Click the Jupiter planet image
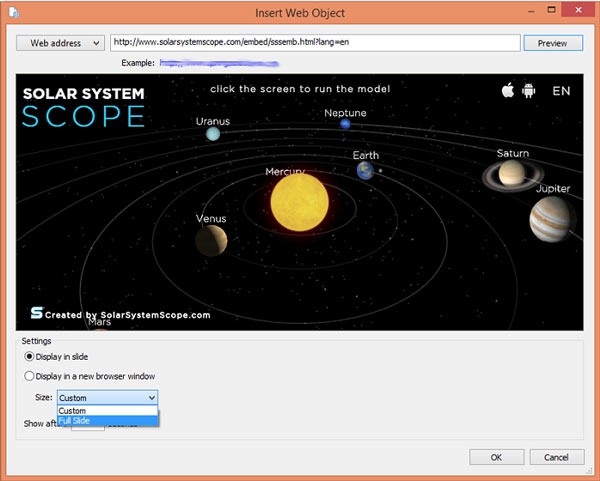The image size is (600, 481). pos(551,217)
